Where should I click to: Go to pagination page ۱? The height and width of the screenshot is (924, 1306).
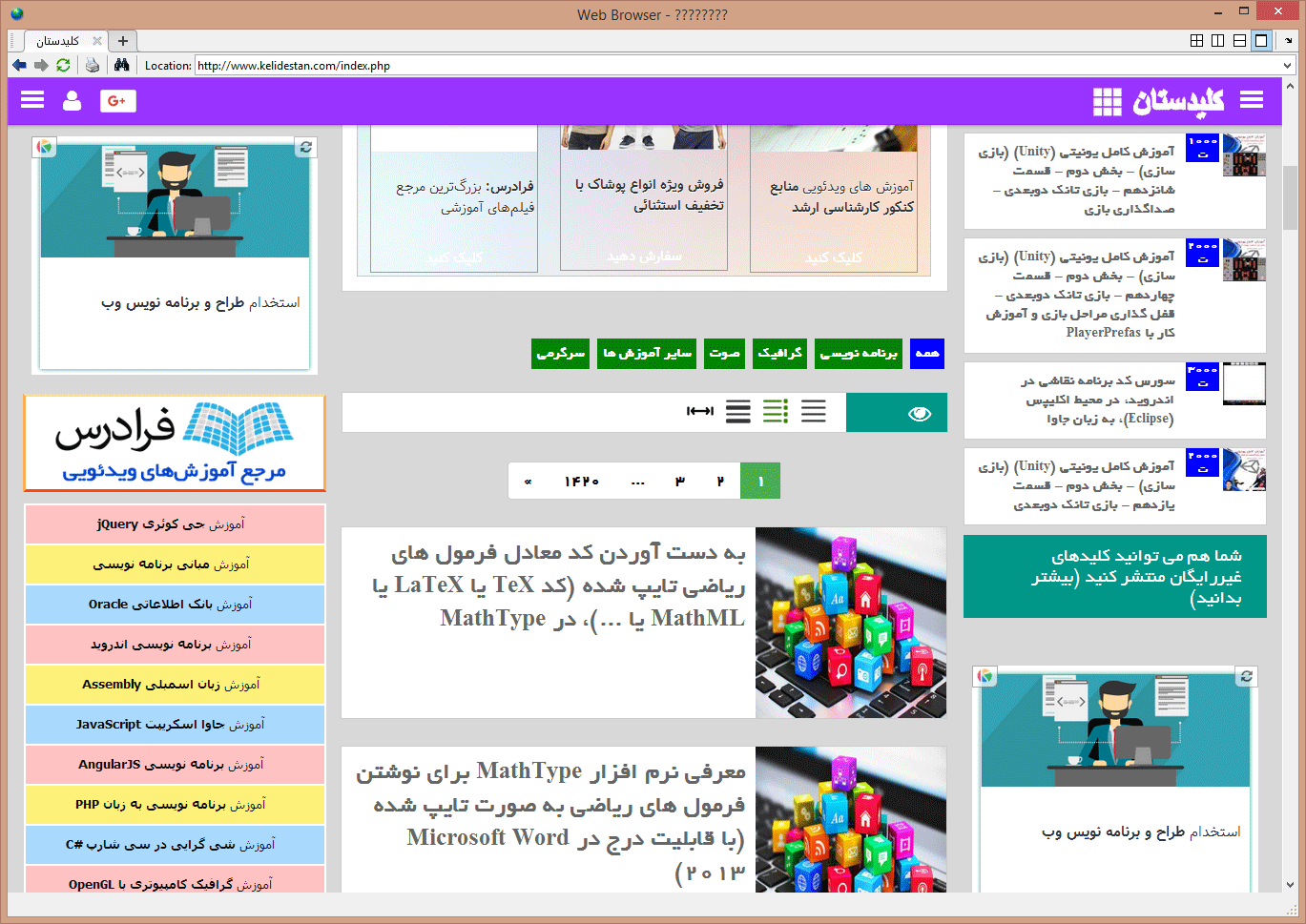(760, 481)
